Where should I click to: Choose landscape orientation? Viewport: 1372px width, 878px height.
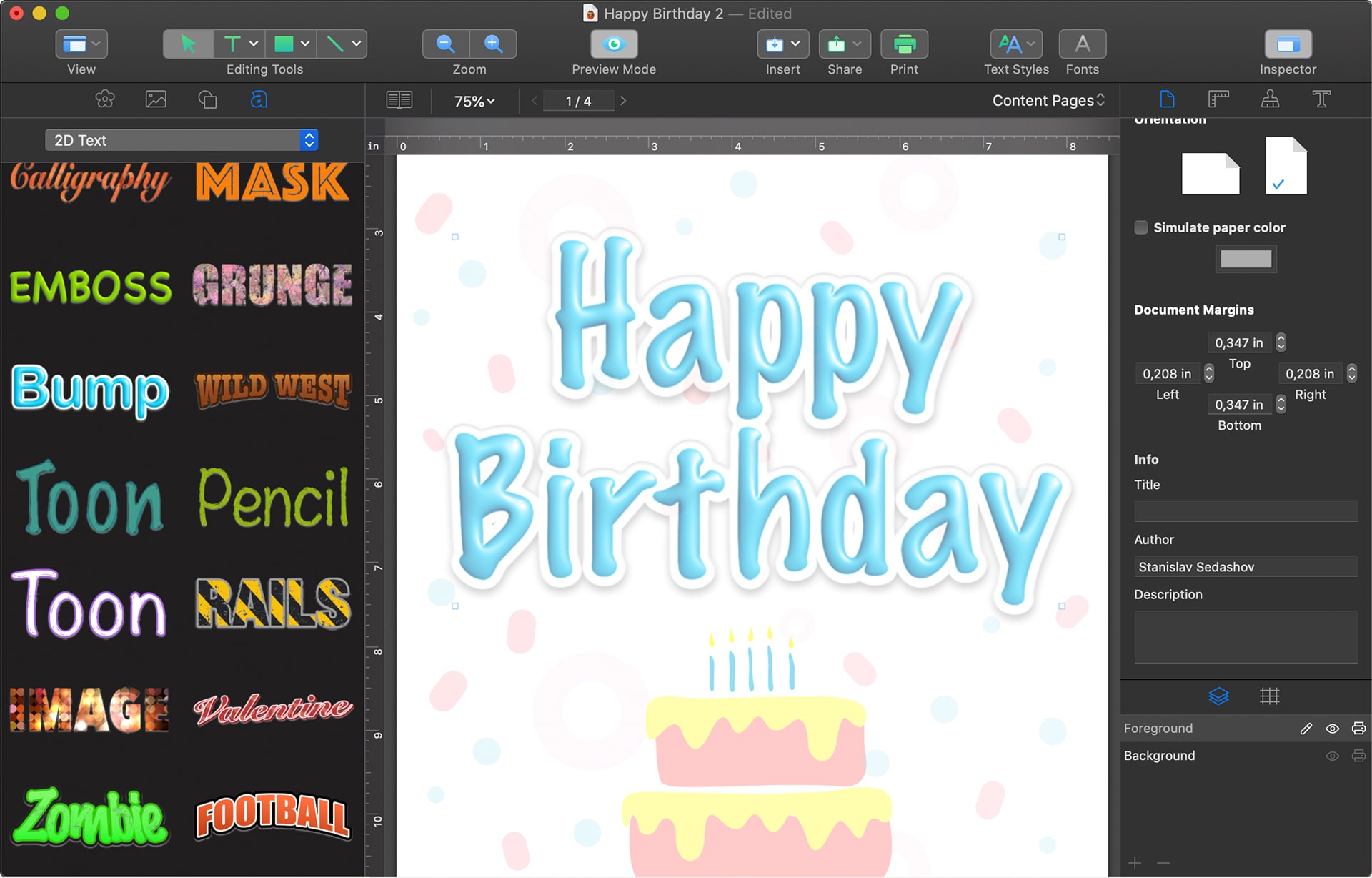pyautogui.click(x=1211, y=174)
